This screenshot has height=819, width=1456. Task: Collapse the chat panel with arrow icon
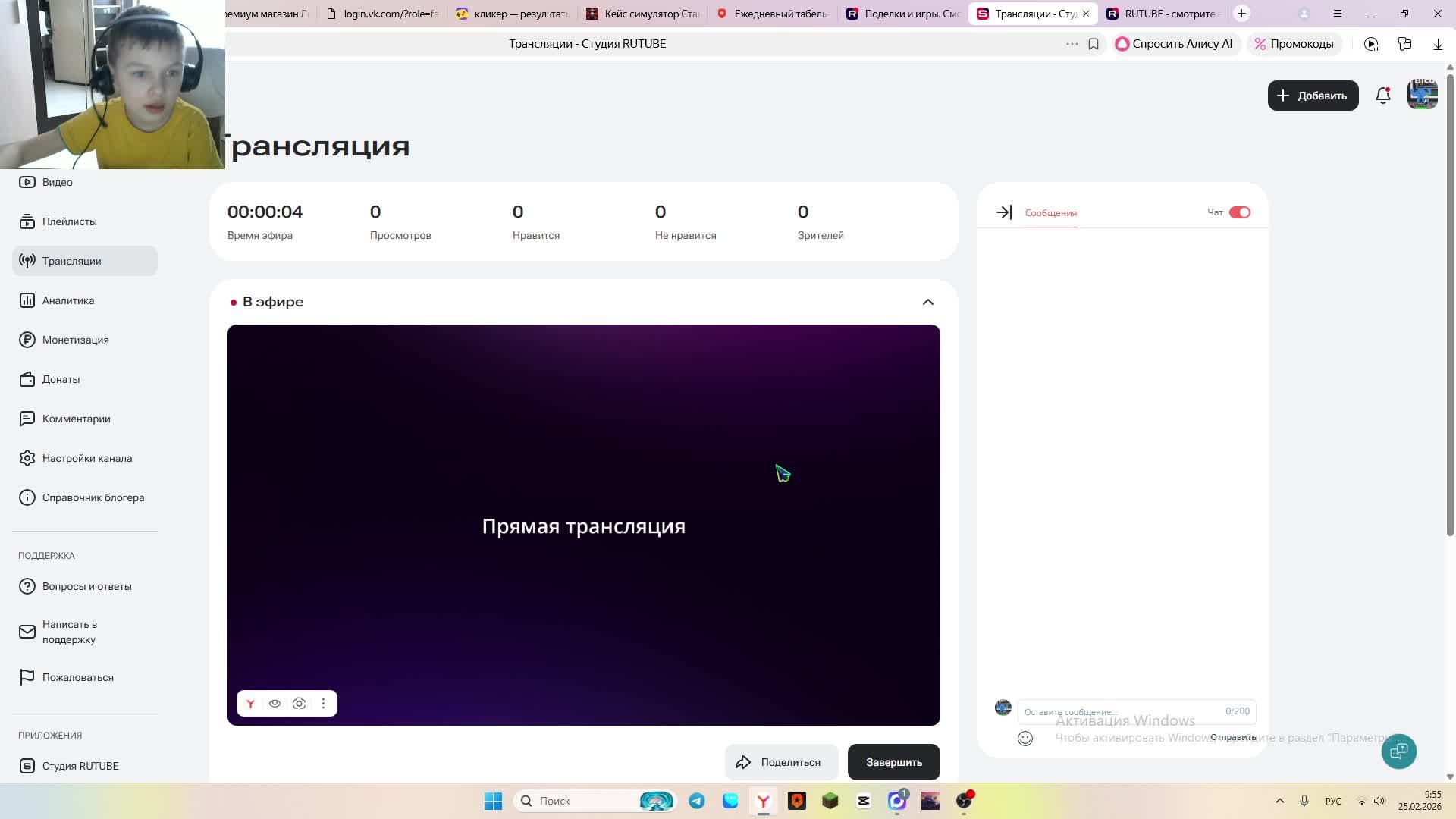1003,212
